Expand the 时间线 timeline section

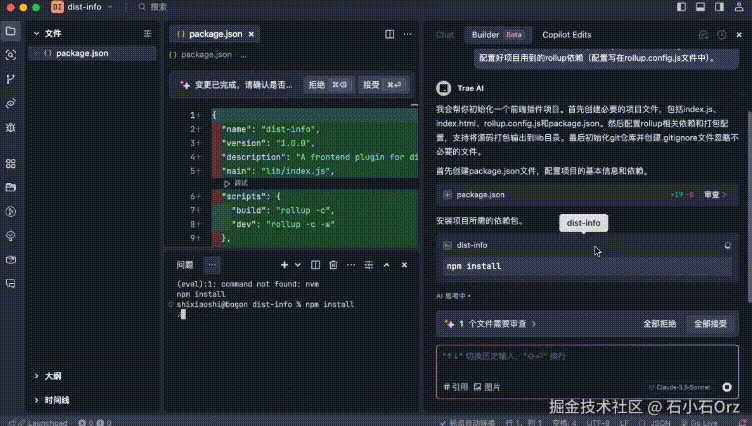[x=36, y=400]
